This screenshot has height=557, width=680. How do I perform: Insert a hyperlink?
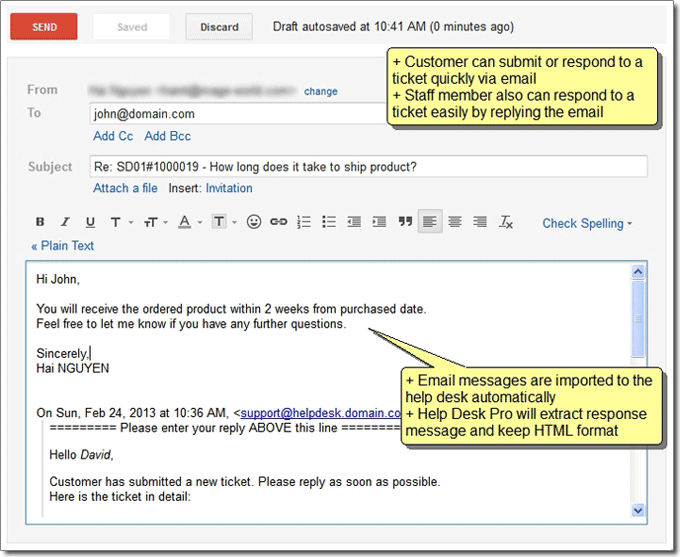click(x=278, y=222)
